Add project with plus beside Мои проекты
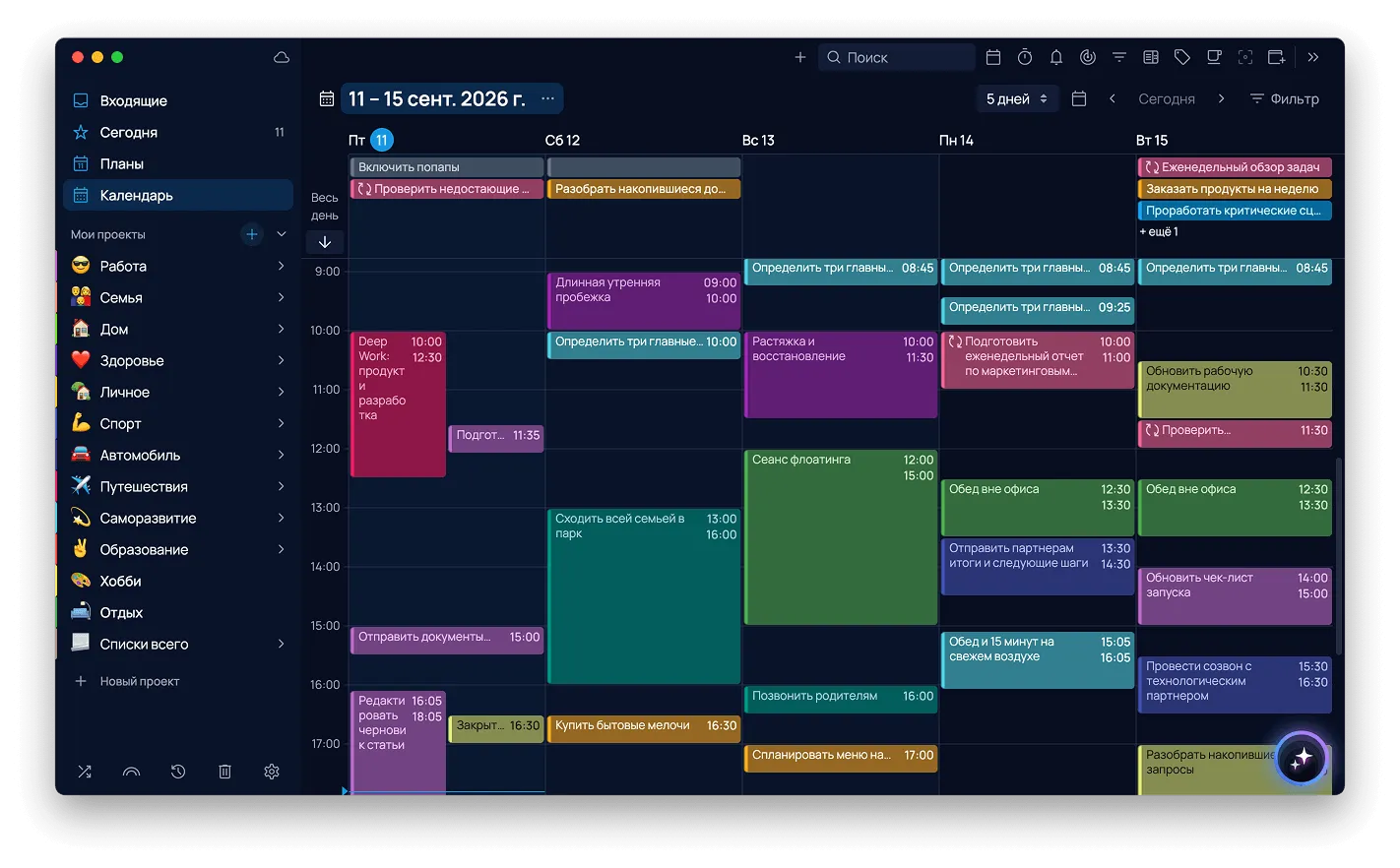Screen dimensions: 1400x868 point(252,234)
